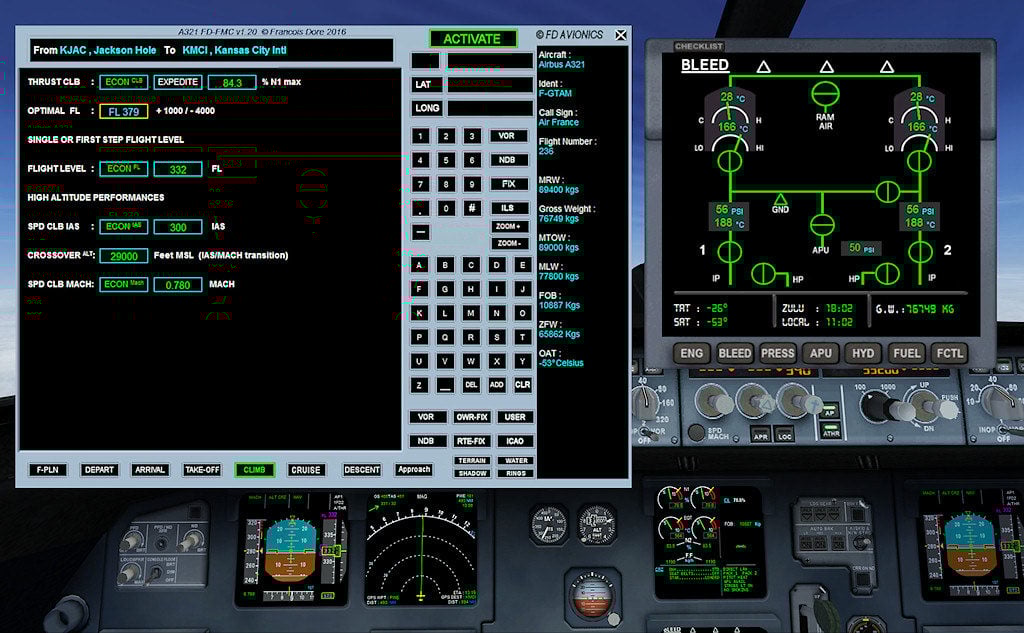Choose VOR key beside the number 3 key
Image resolution: width=1024 pixels, height=633 pixels.
tap(507, 137)
